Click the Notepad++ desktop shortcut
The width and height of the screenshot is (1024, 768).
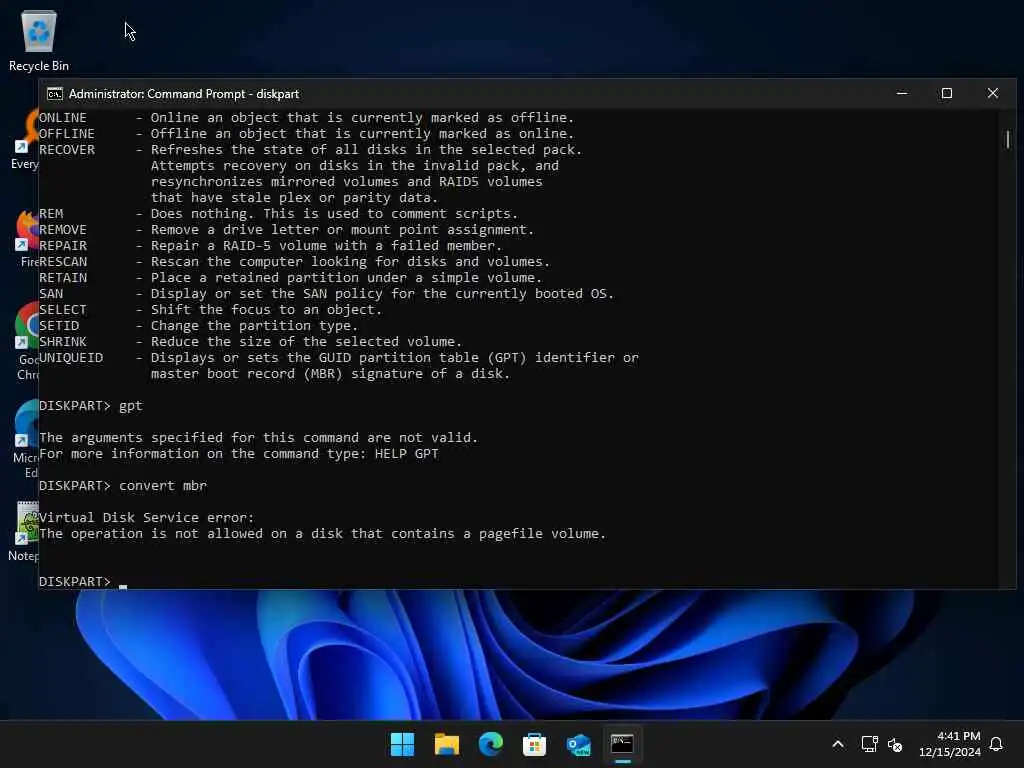coord(26,532)
